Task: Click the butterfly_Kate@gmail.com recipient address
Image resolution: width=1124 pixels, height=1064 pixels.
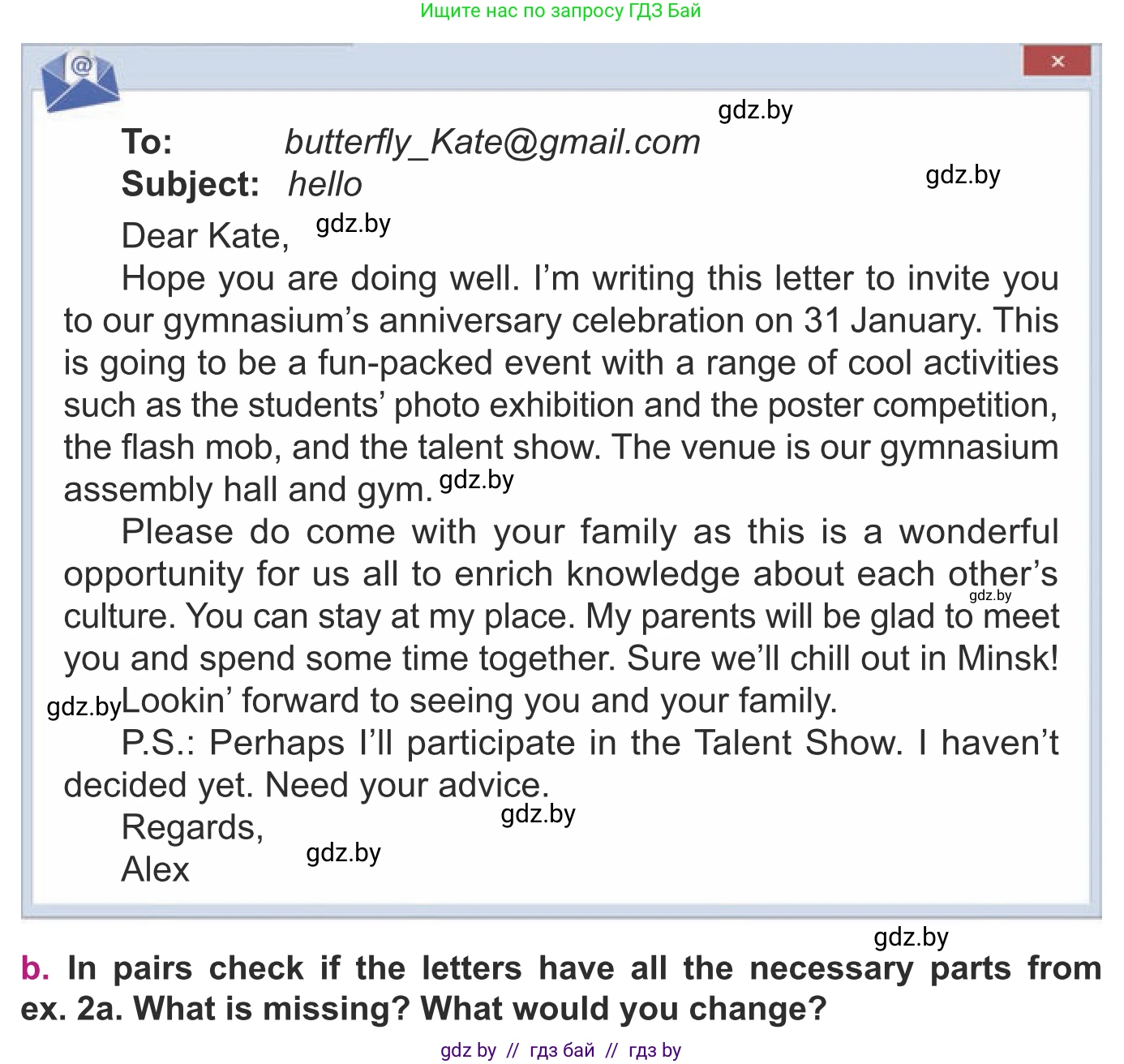Action: pos(492,143)
